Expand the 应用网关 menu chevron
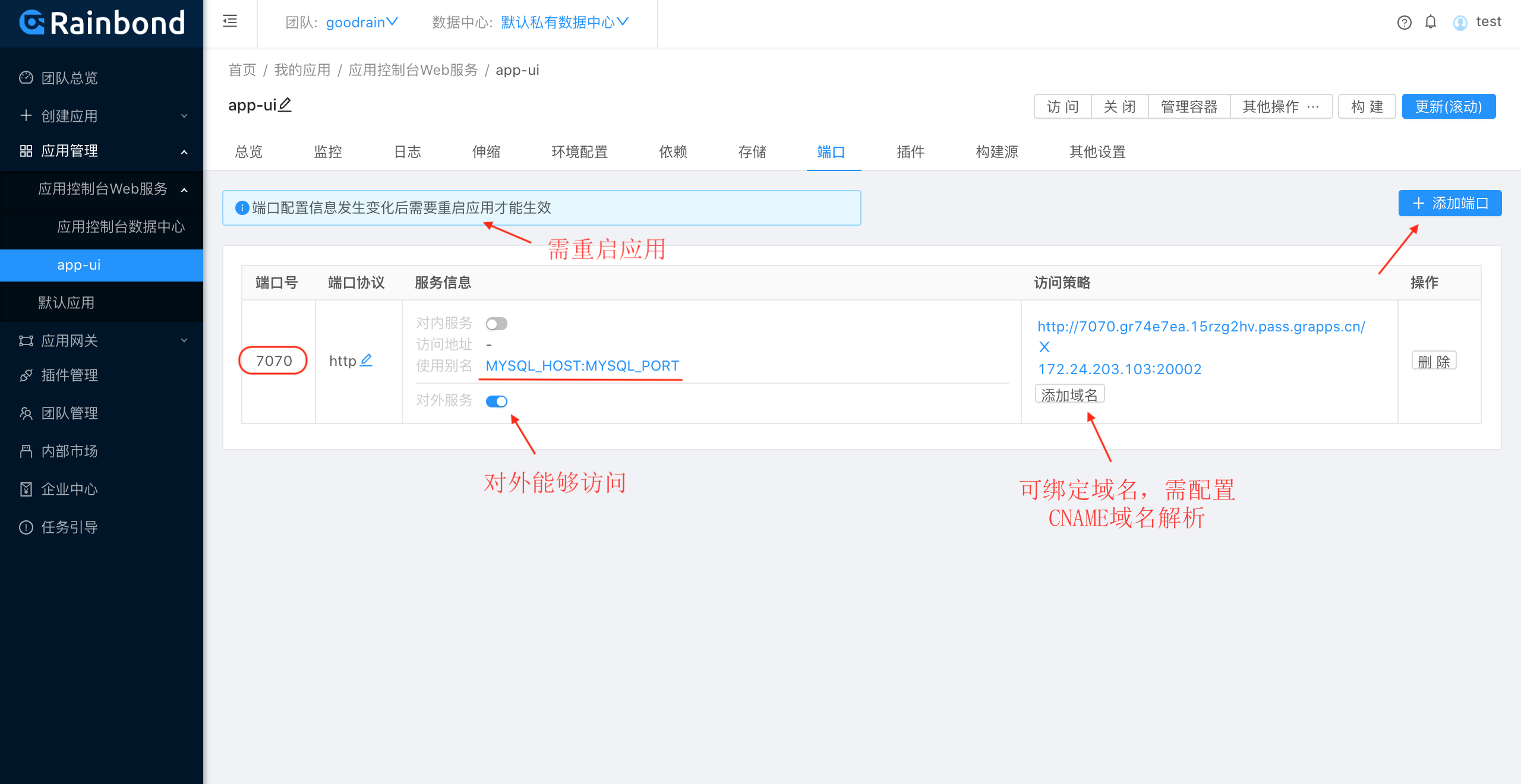1521x784 pixels. click(x=184, y=340)
